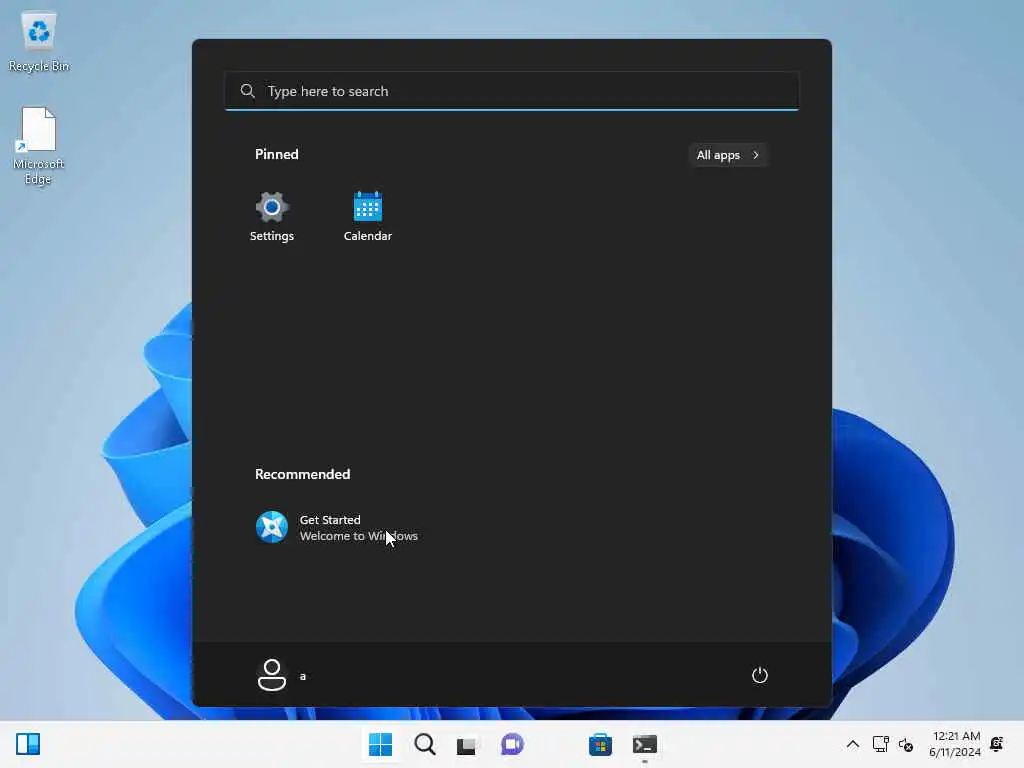Open the pinned Settings app
The height and width of the screenshot is (768, 1024).
(x=272, y=217)
